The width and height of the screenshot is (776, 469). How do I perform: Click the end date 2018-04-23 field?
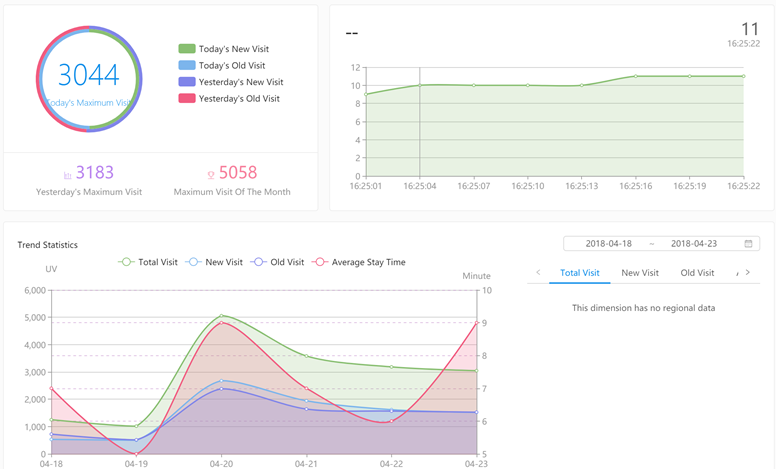coord(696,244)
